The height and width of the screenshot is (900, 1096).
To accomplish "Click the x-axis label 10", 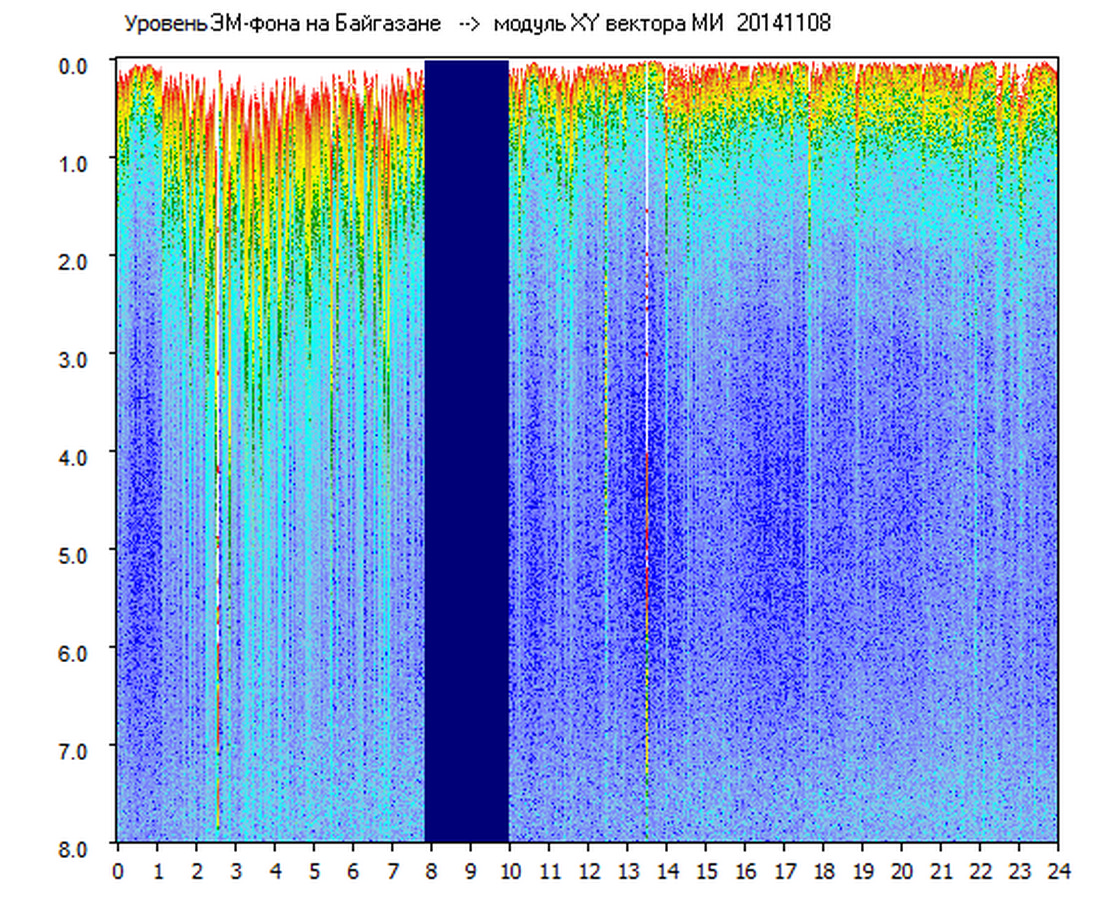I will coord(510,871).
